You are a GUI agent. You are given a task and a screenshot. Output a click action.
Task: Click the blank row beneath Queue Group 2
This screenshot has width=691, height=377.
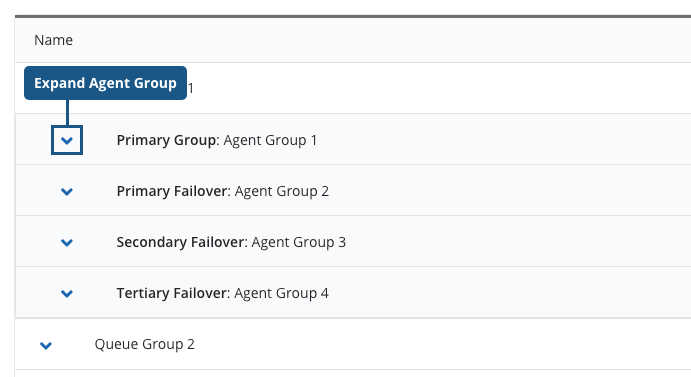click(x=353, y=373)
